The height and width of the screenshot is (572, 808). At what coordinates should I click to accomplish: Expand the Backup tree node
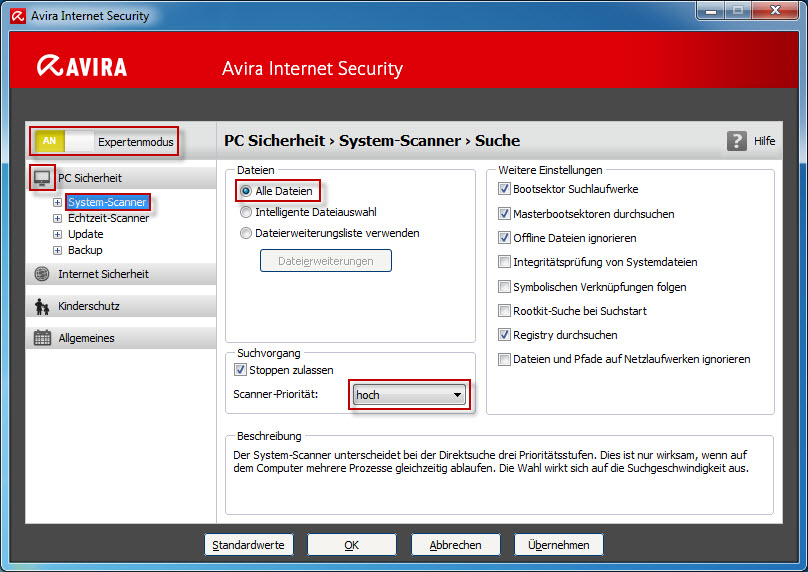point(57,250)
